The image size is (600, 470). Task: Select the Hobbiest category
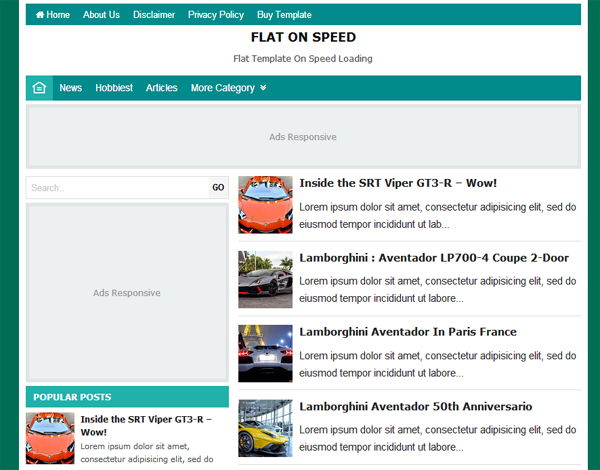(x=114, y=88)
